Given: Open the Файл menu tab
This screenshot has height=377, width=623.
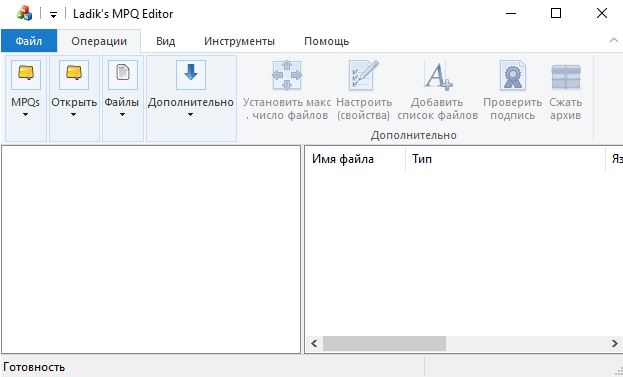Looking at the screenshot, I should click(x=29, y=41).
